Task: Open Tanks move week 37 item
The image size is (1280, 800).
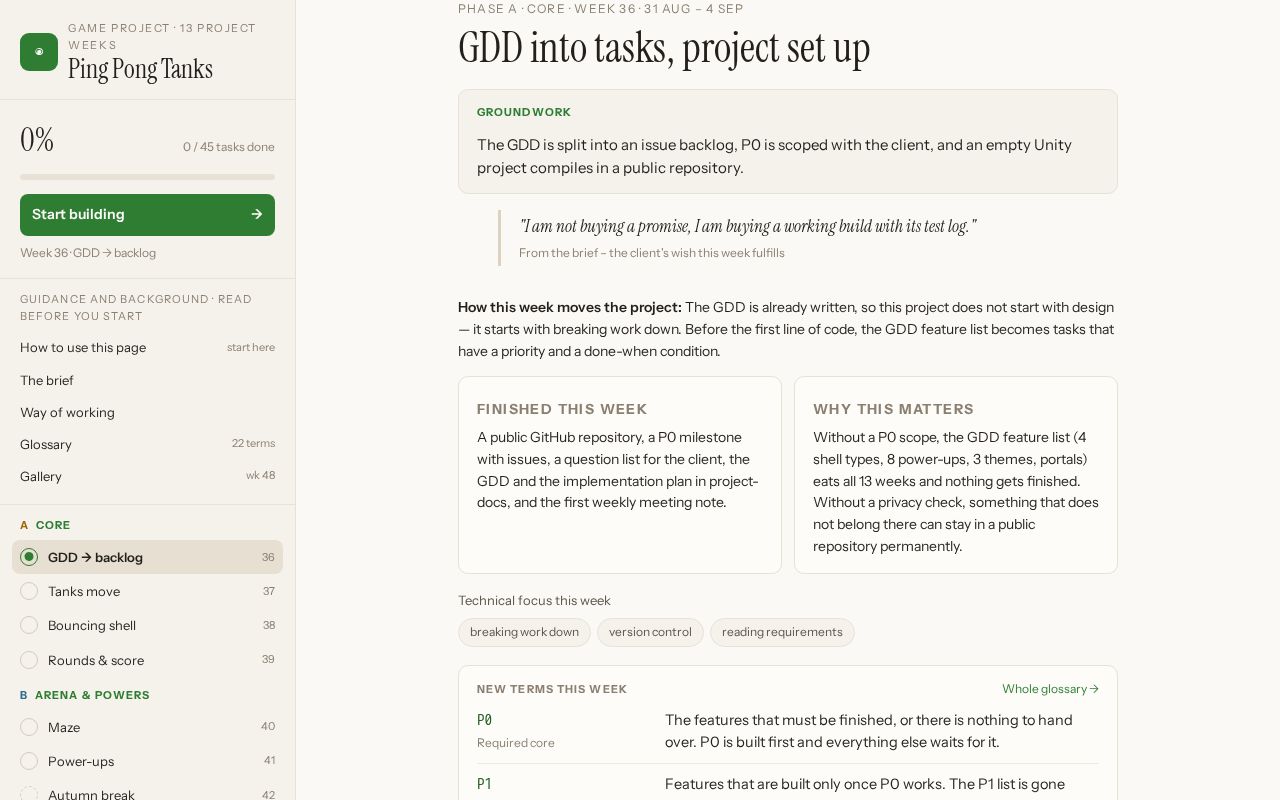Action: (147, 591)
